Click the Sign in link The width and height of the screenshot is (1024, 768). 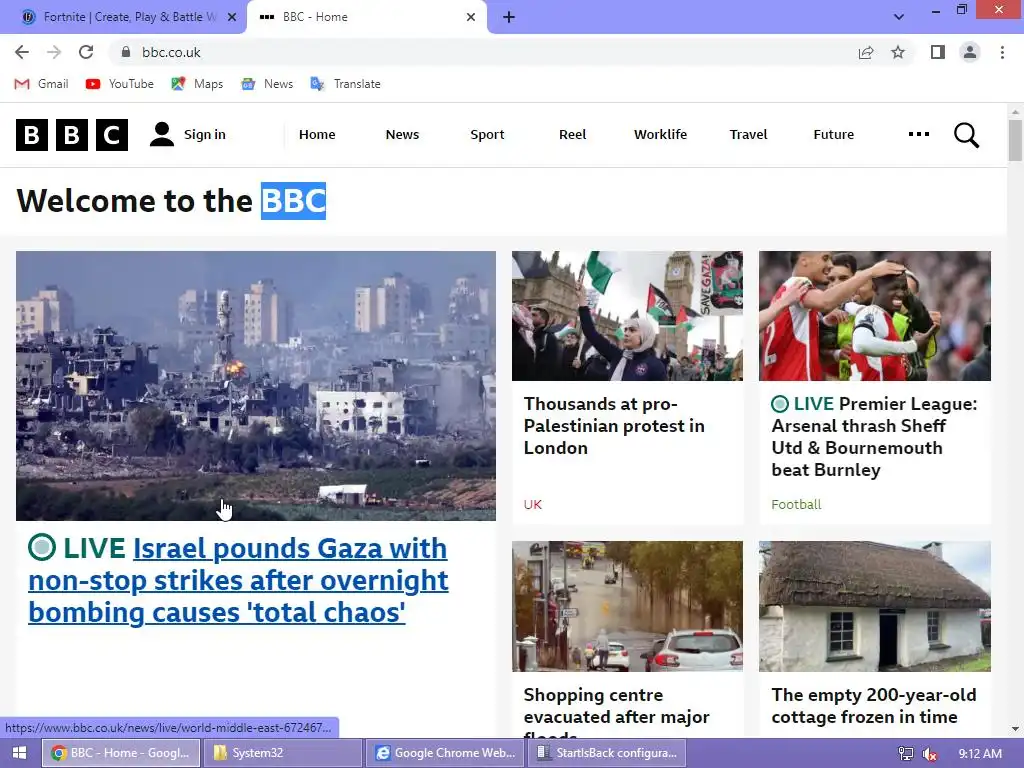[x=204, y=135]
